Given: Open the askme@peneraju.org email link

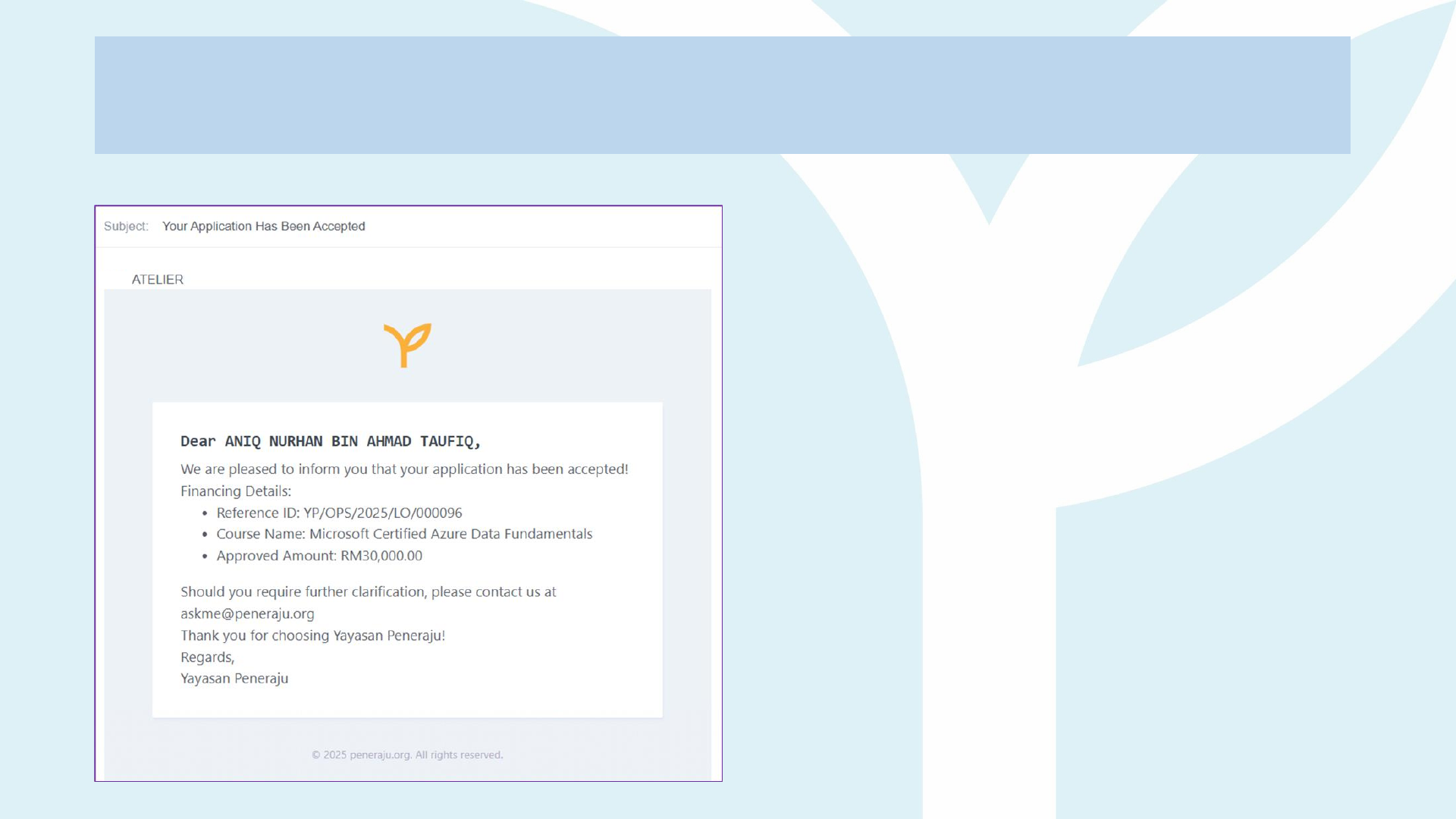Looking at the screenshot, I should 247,613.
